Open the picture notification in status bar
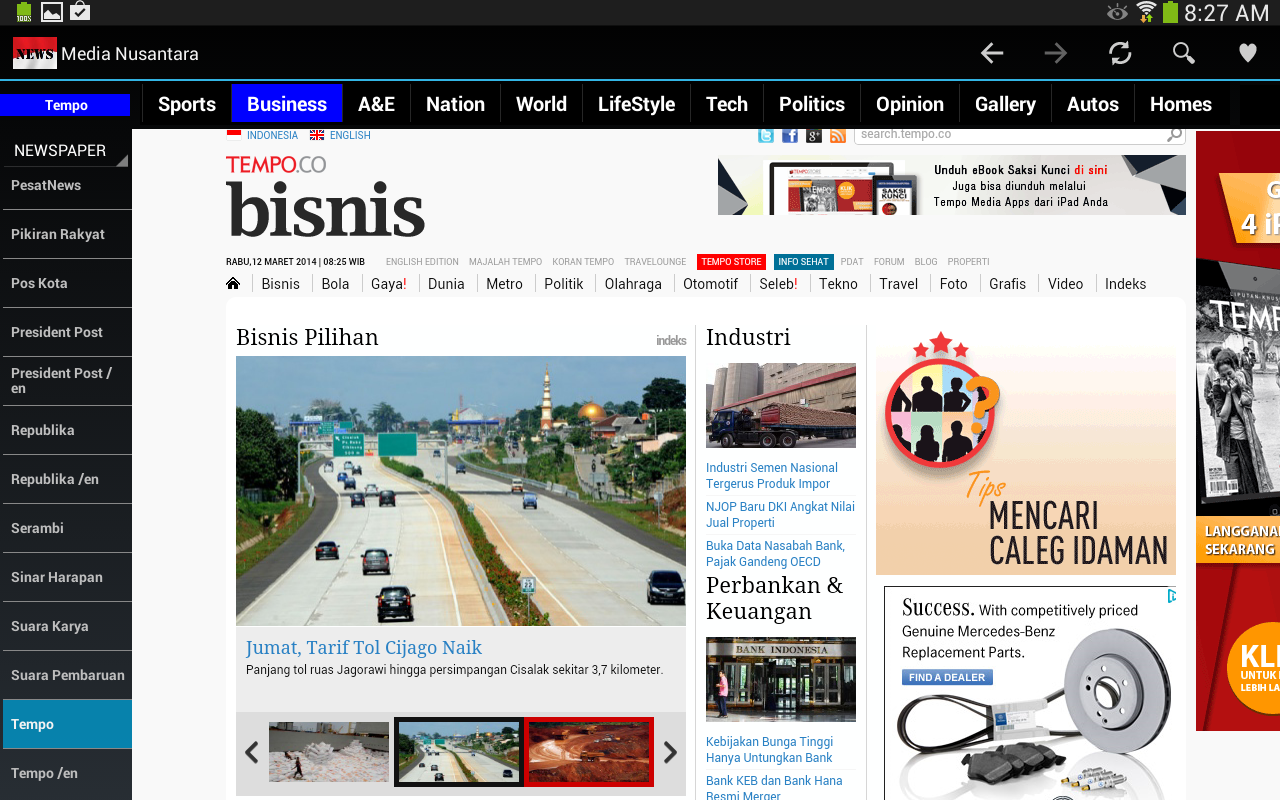 coord(51,12)
